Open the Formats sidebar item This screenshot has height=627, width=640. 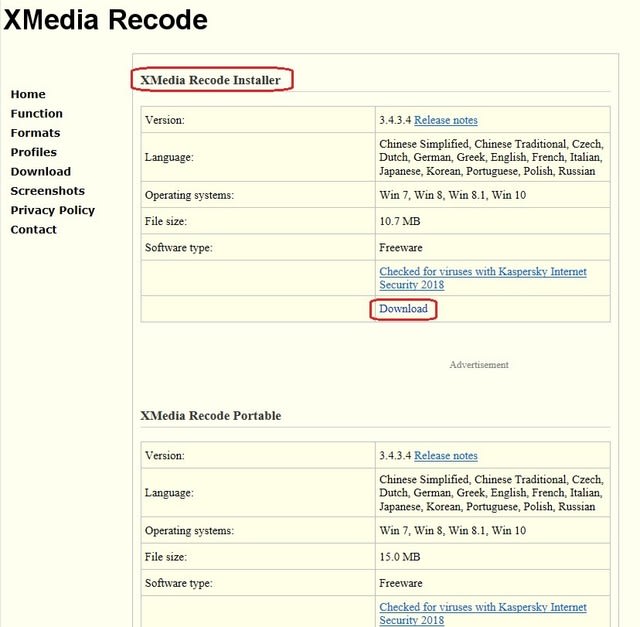tap(35, 133)
